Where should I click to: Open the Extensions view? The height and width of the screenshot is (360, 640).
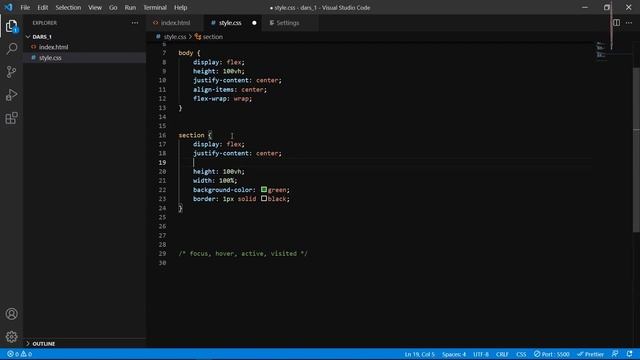point(11,118)
